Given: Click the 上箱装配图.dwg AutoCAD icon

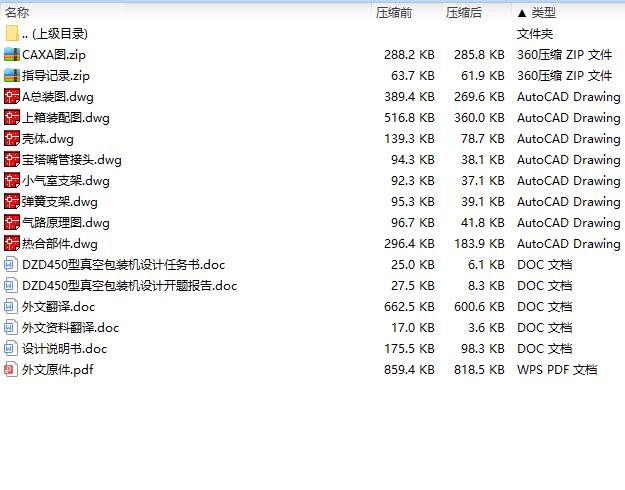Looking at the screenshot, I should (x=12, y=118).
